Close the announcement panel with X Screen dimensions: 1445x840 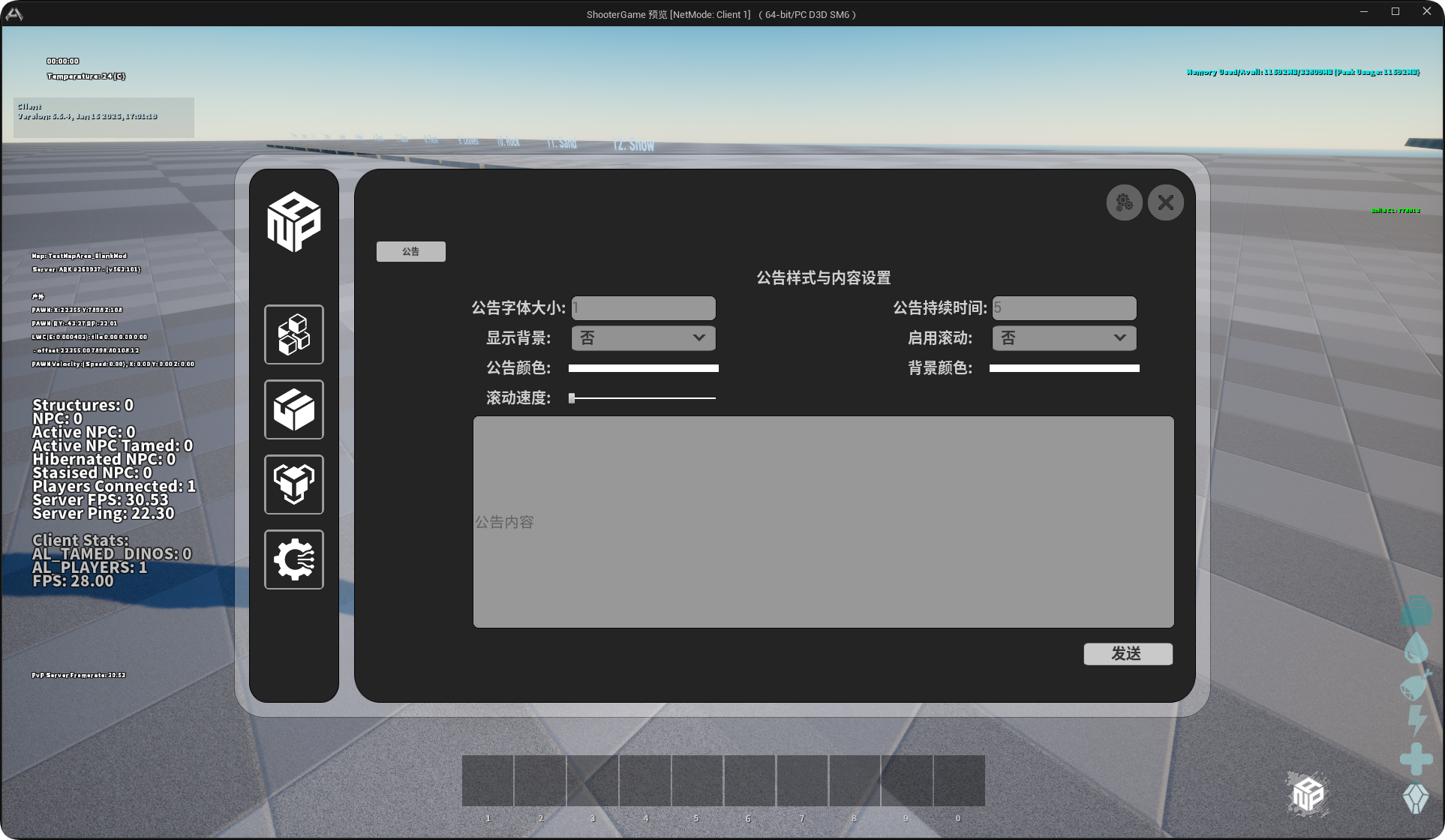pyautogui.click(x=1166, y=202)
